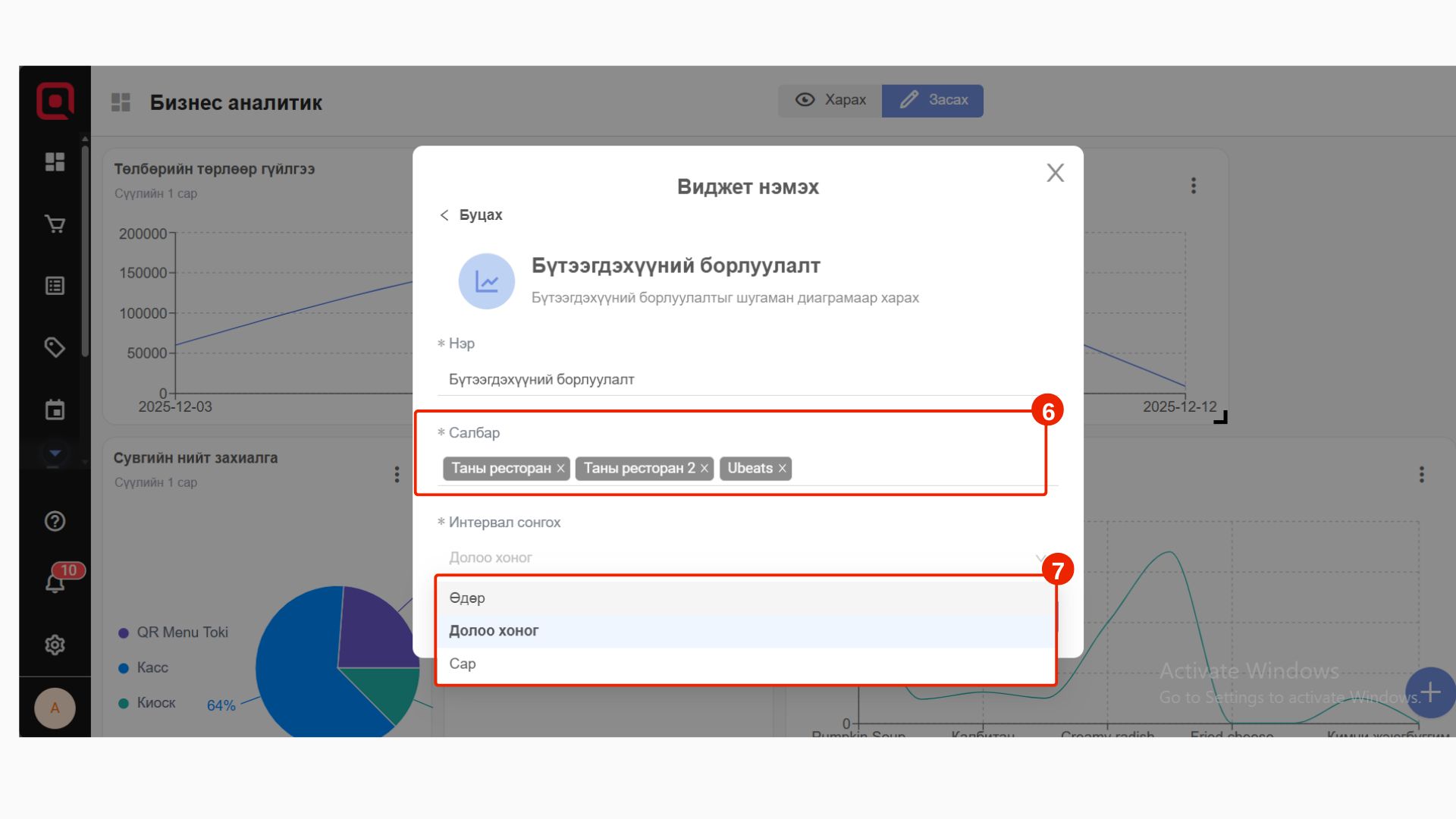Image resolution: width=1456 pixels, height=819 pixels.
Task: Open the calendar sidebar icon
Action: click(x=55, y=409)
